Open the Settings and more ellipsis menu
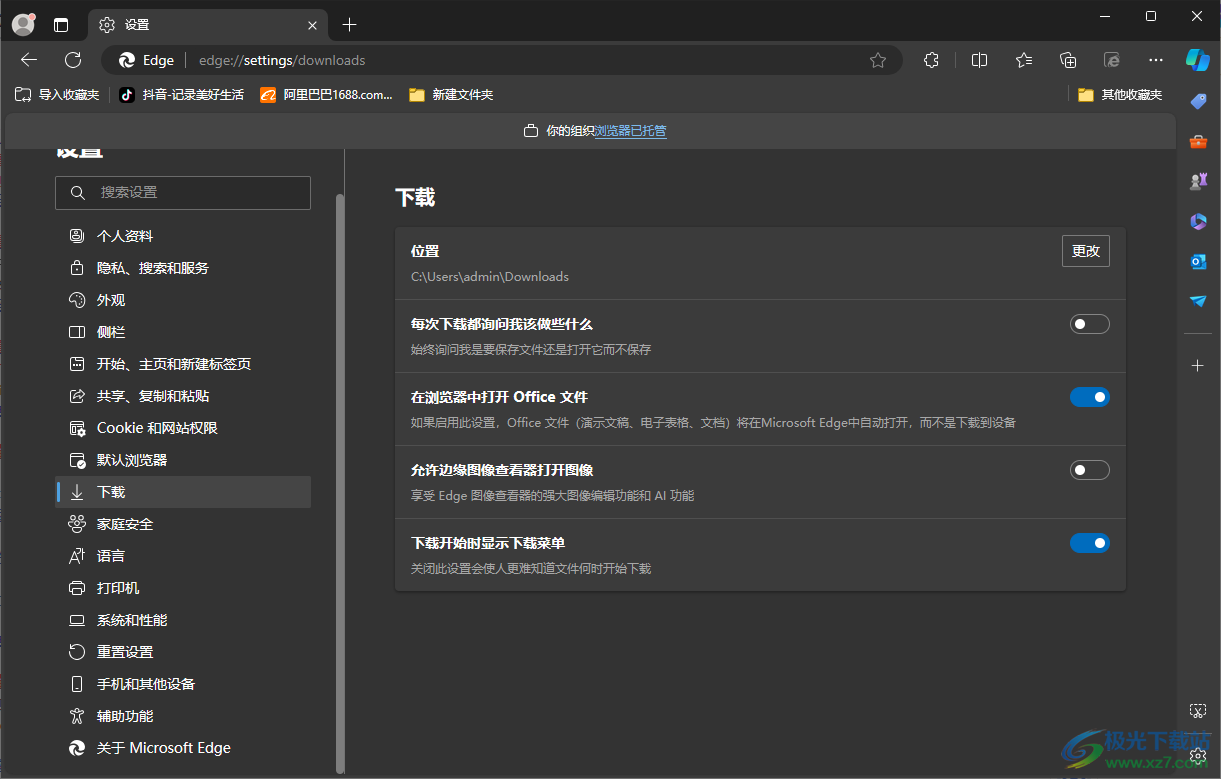This screenshot has height=779, width=1221. 1156,60
